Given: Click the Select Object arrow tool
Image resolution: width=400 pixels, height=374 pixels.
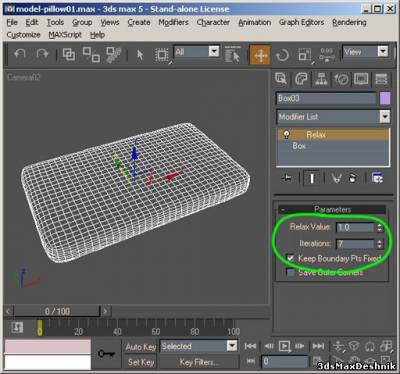Looking at the screenshot, I should 140,55.
